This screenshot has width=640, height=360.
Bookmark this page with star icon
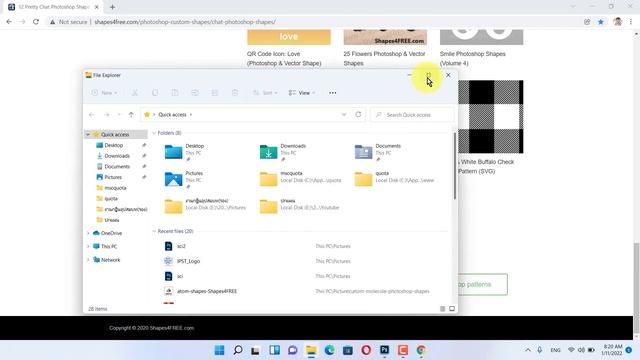pyautogui.click(x=601, y=22)
